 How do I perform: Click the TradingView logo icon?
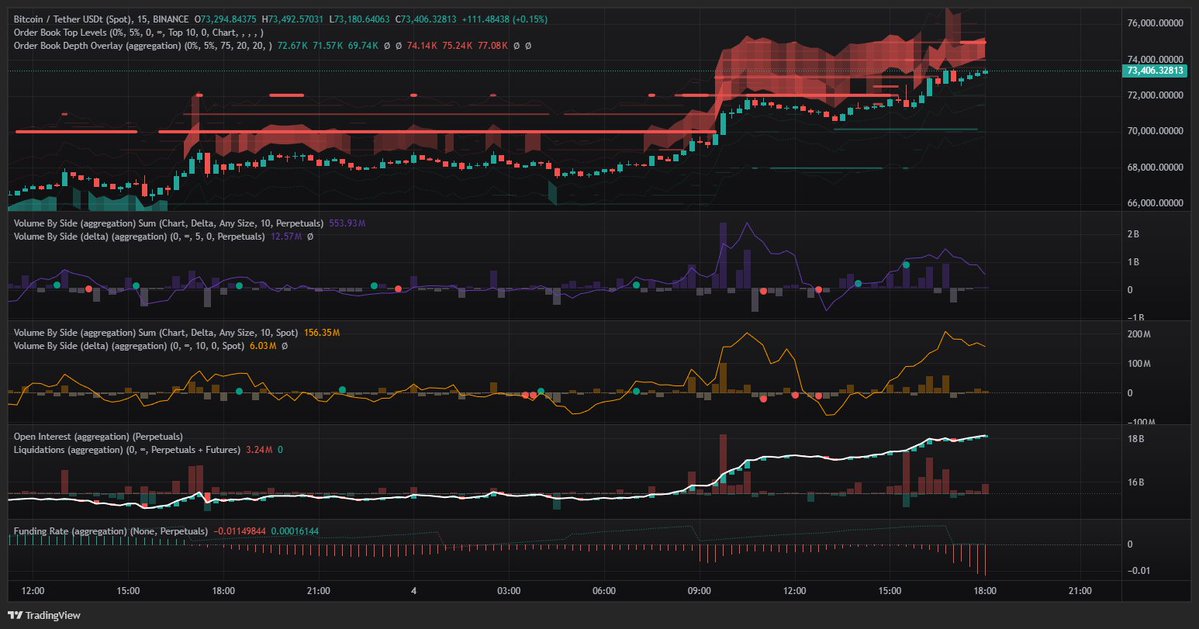pyautogui.click(x=17, y=615)
